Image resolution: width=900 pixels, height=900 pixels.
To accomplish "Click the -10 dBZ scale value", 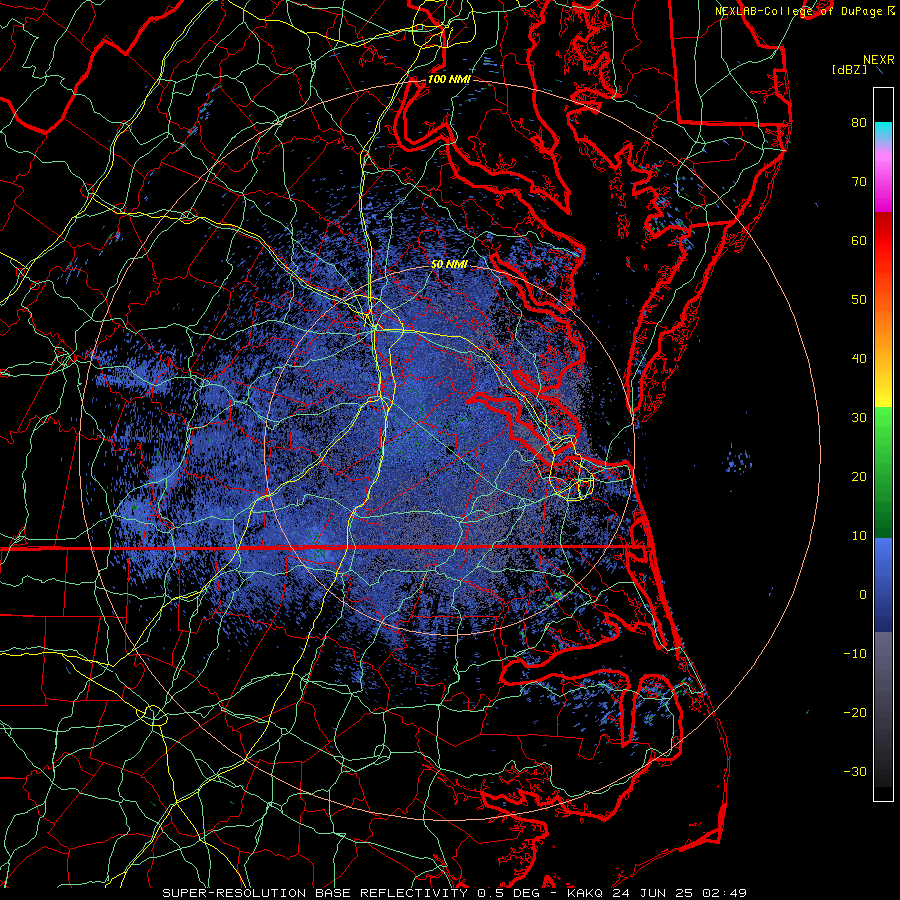I will [855, 654].
